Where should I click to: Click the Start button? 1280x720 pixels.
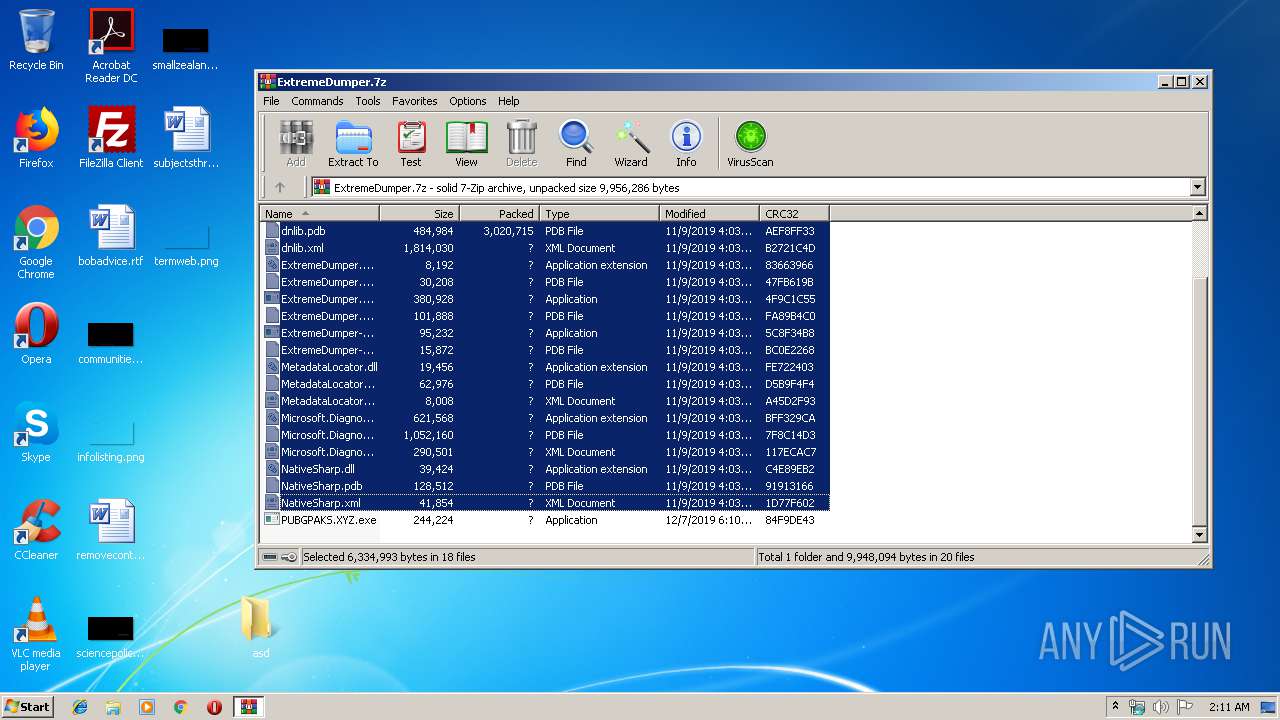(28, 707)
